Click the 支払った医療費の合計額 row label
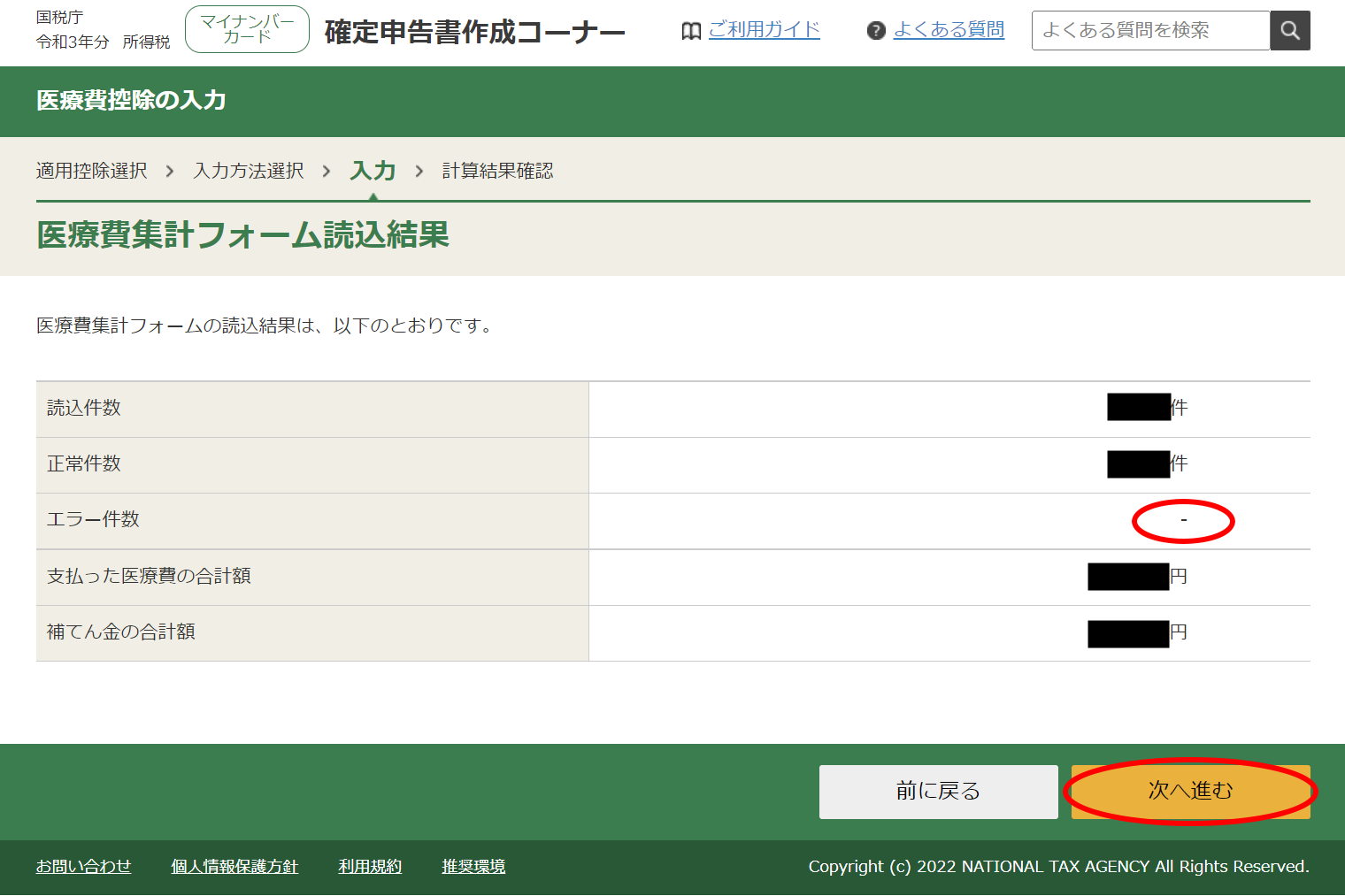1345x896 pixels. [149, 577]
